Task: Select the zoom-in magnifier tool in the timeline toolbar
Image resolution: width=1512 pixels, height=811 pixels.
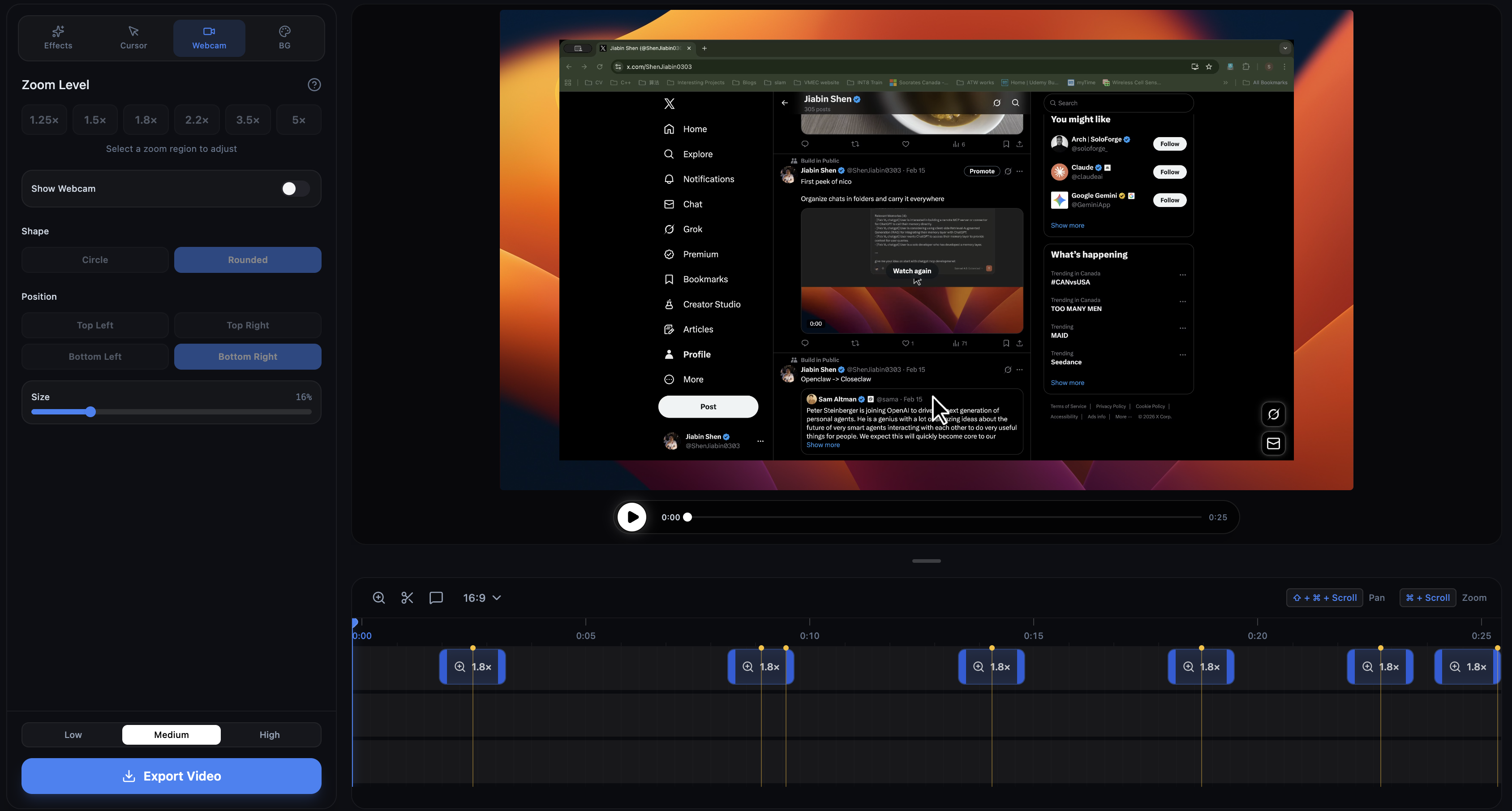Action: 379,597
